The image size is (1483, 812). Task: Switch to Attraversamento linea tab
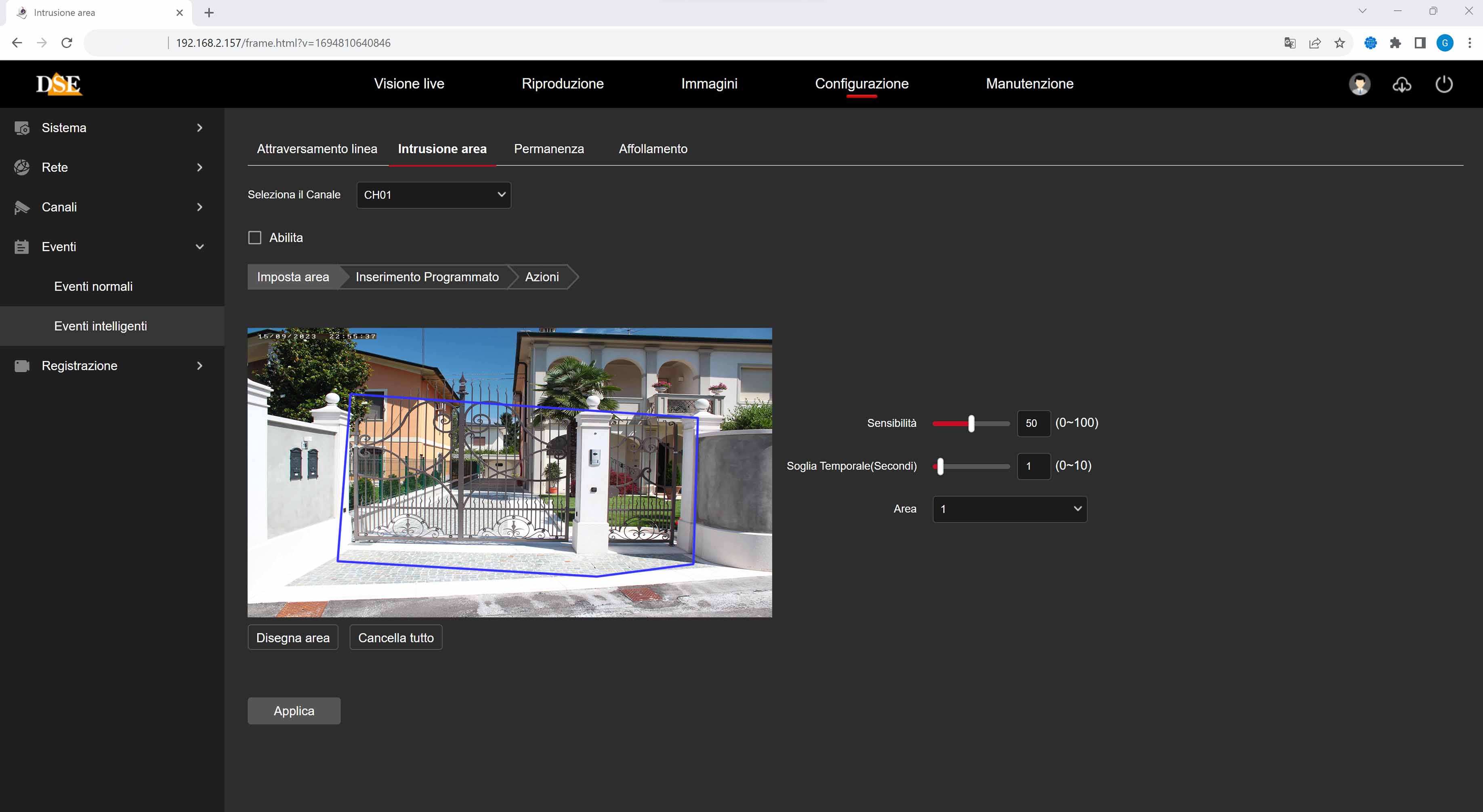[317, 149]
